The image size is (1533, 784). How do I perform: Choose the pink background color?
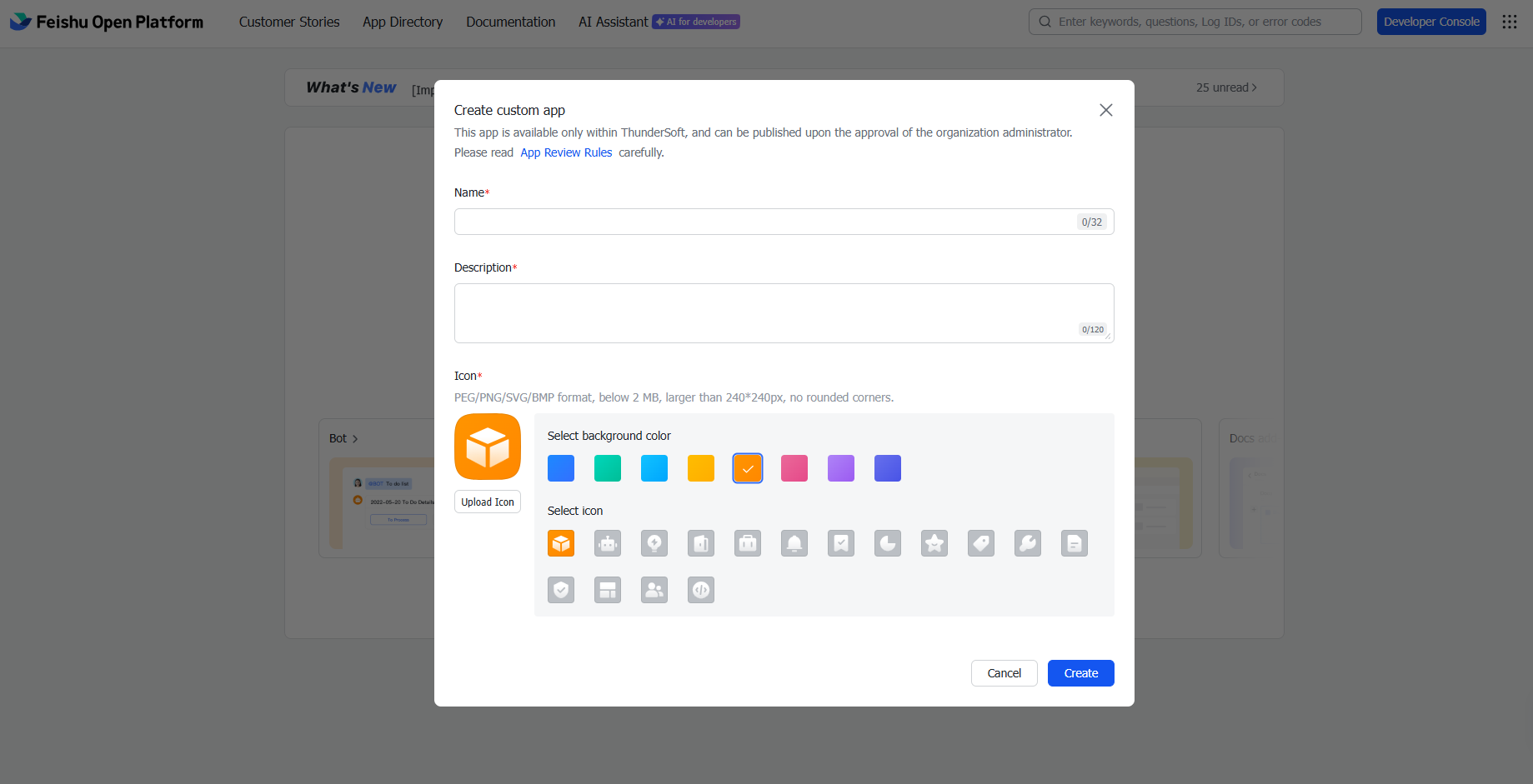[794, 468]
